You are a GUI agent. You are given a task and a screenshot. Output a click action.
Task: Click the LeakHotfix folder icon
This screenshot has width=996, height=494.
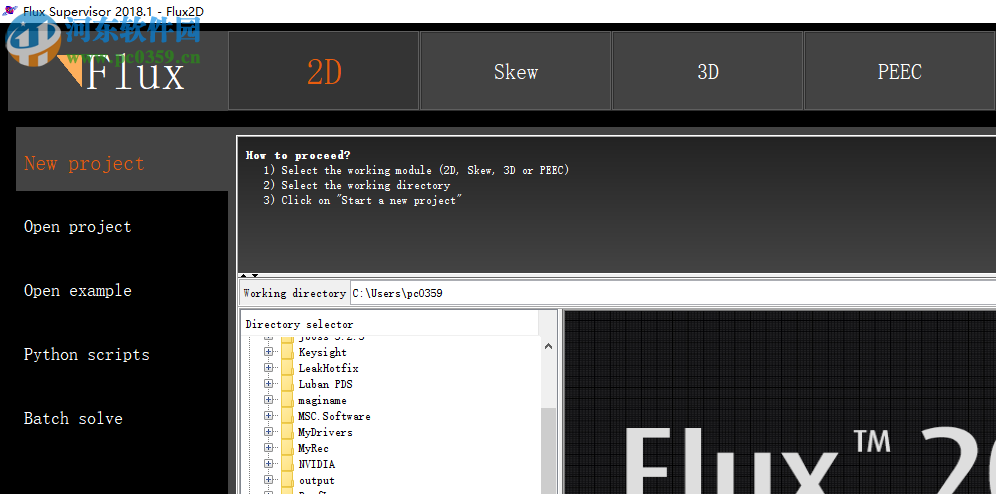287,368
